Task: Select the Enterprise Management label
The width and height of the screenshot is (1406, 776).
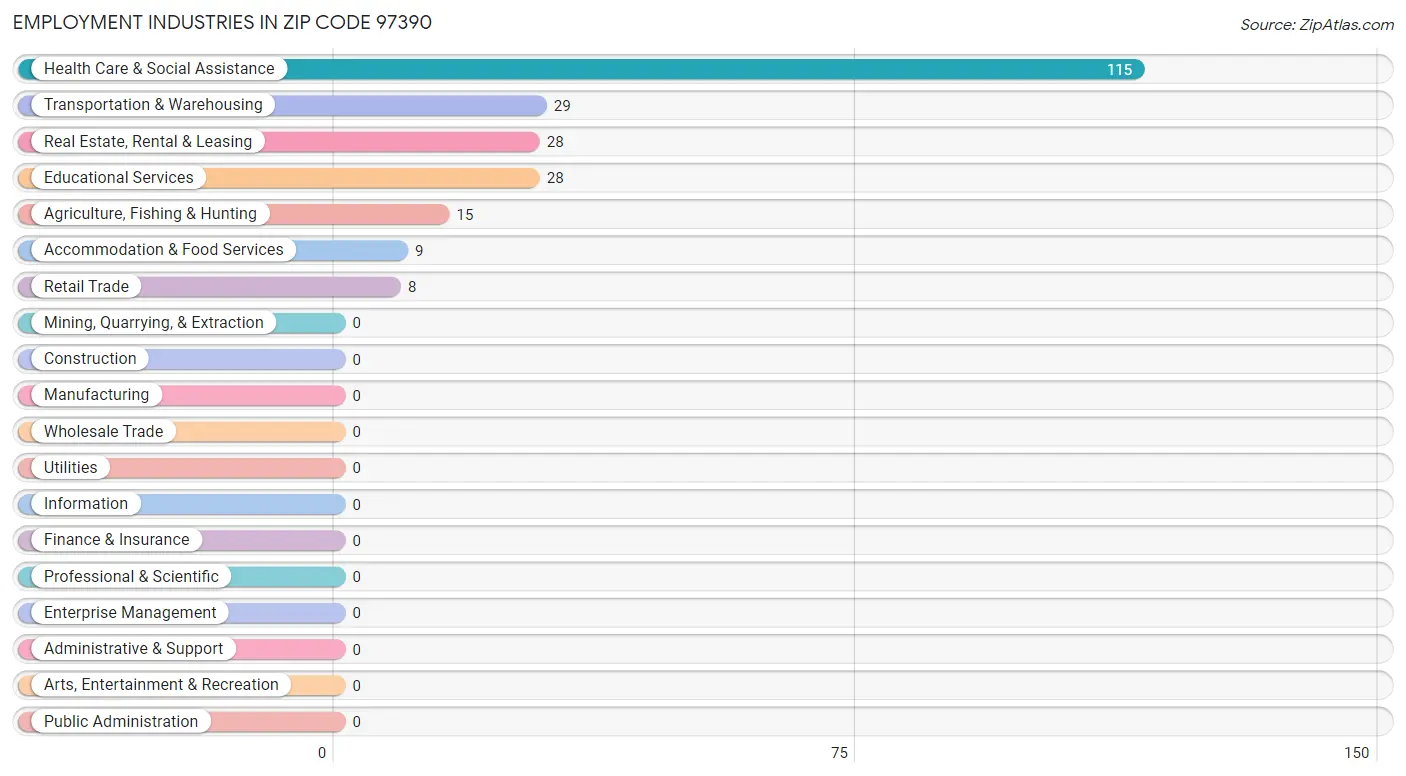Action: (x=130, y=613)
